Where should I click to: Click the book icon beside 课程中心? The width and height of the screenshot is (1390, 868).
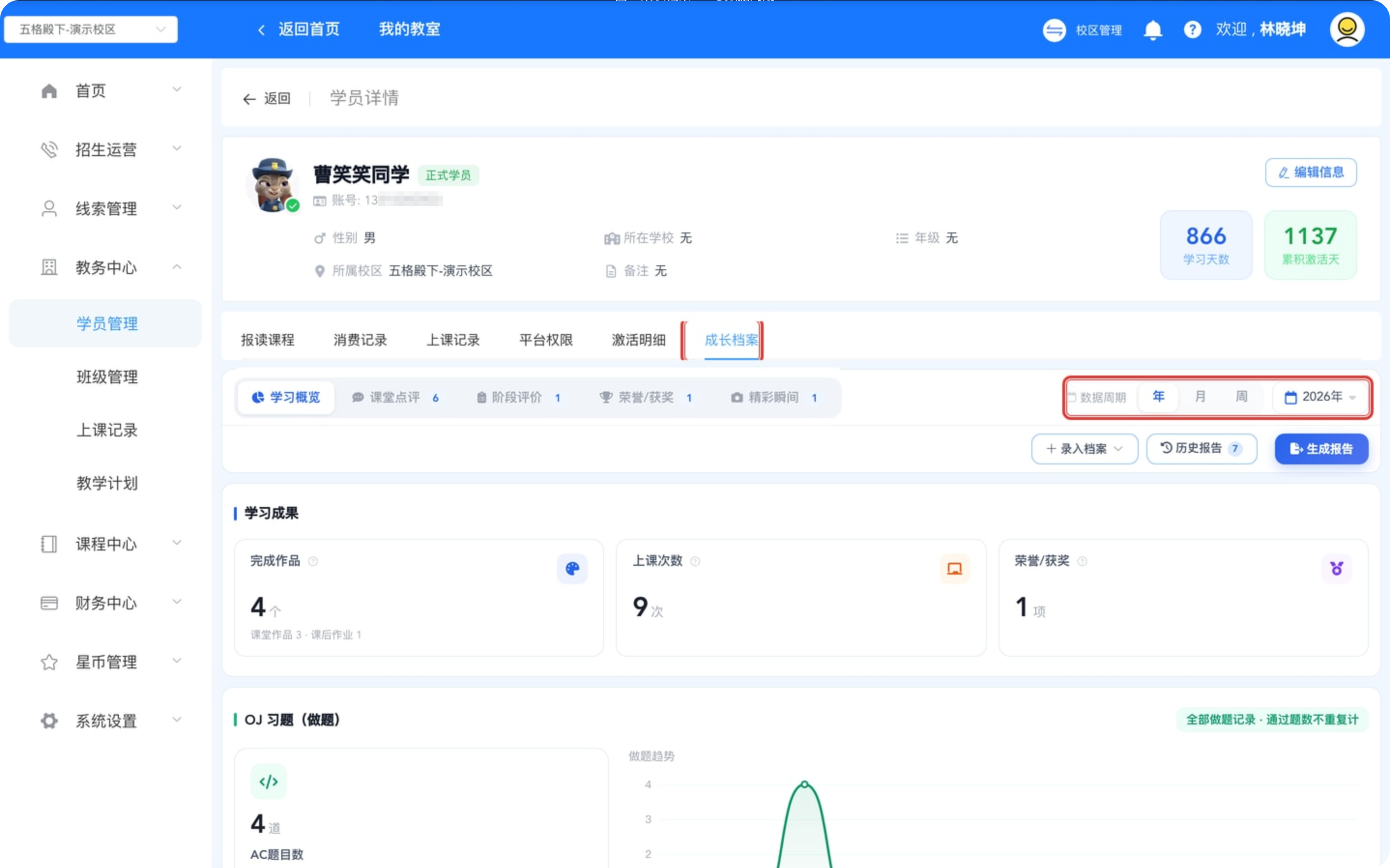(x=49, y=544)
